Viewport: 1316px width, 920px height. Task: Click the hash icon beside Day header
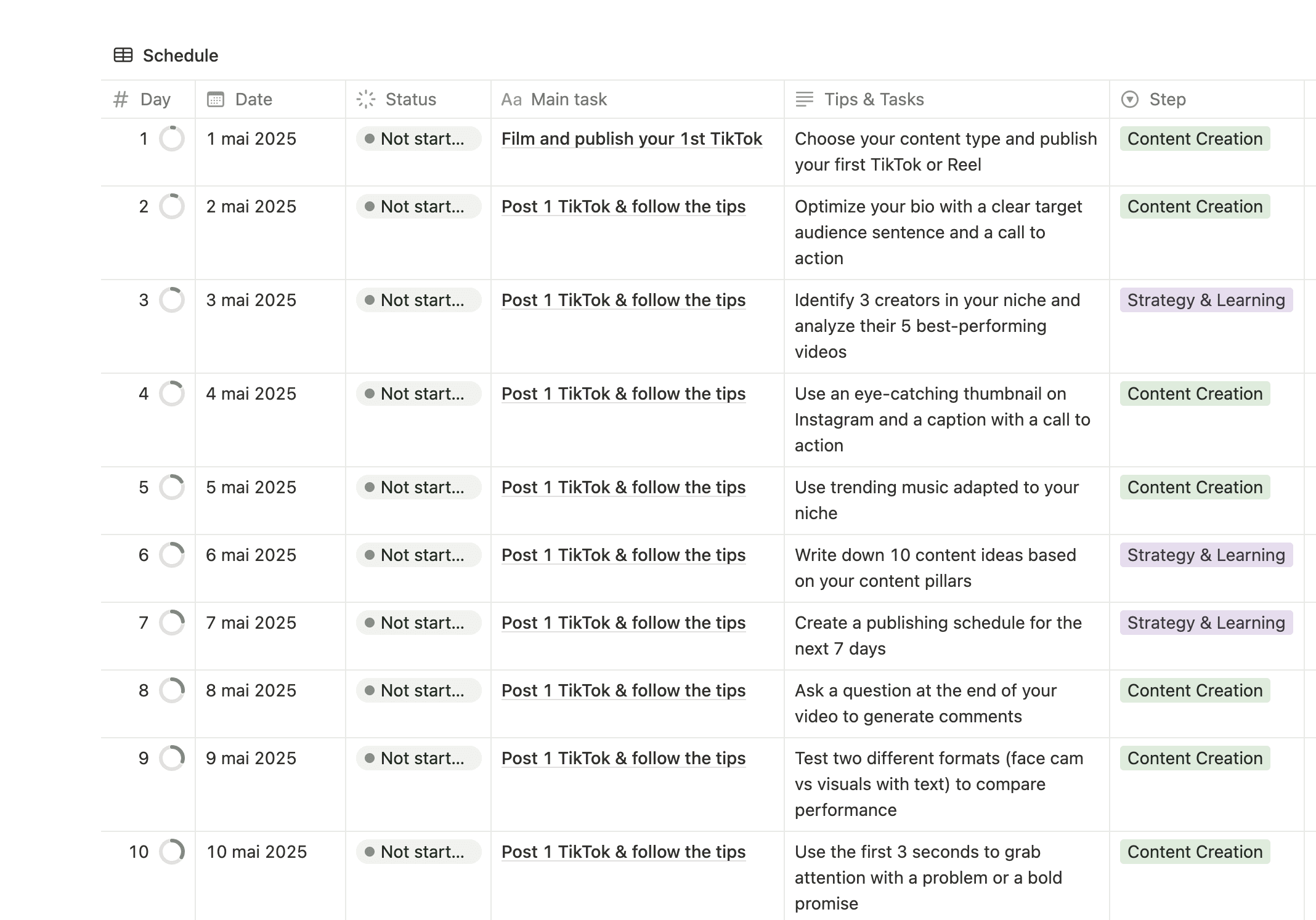121,99
